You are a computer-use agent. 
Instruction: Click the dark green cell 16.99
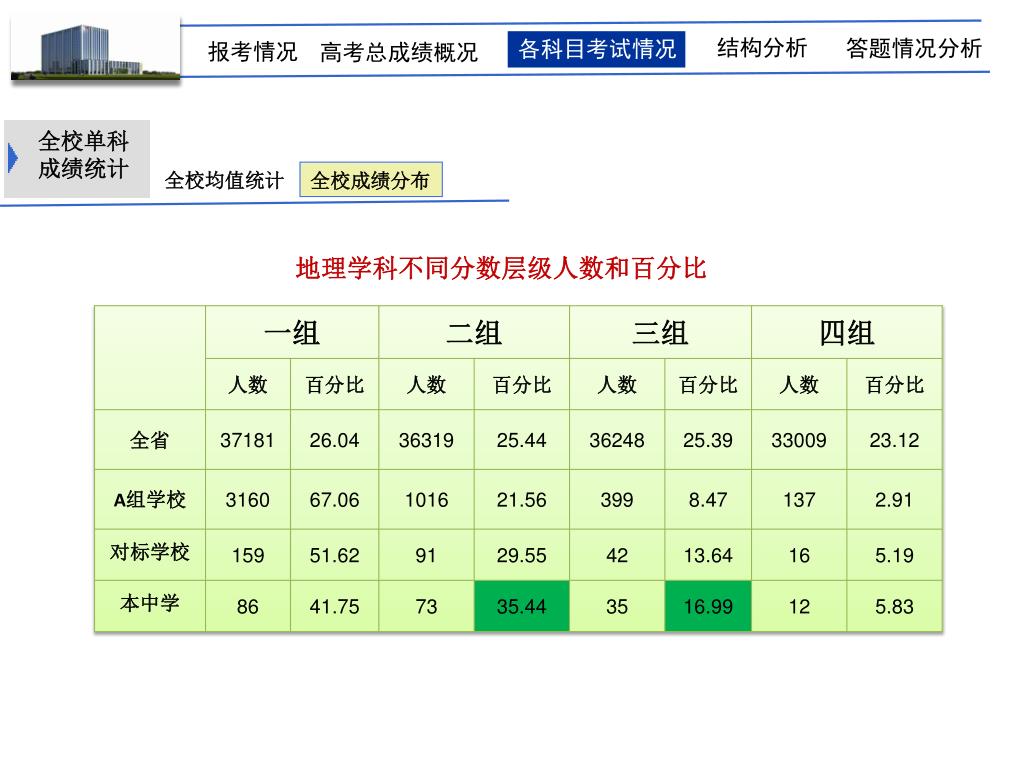click(708, 607)
